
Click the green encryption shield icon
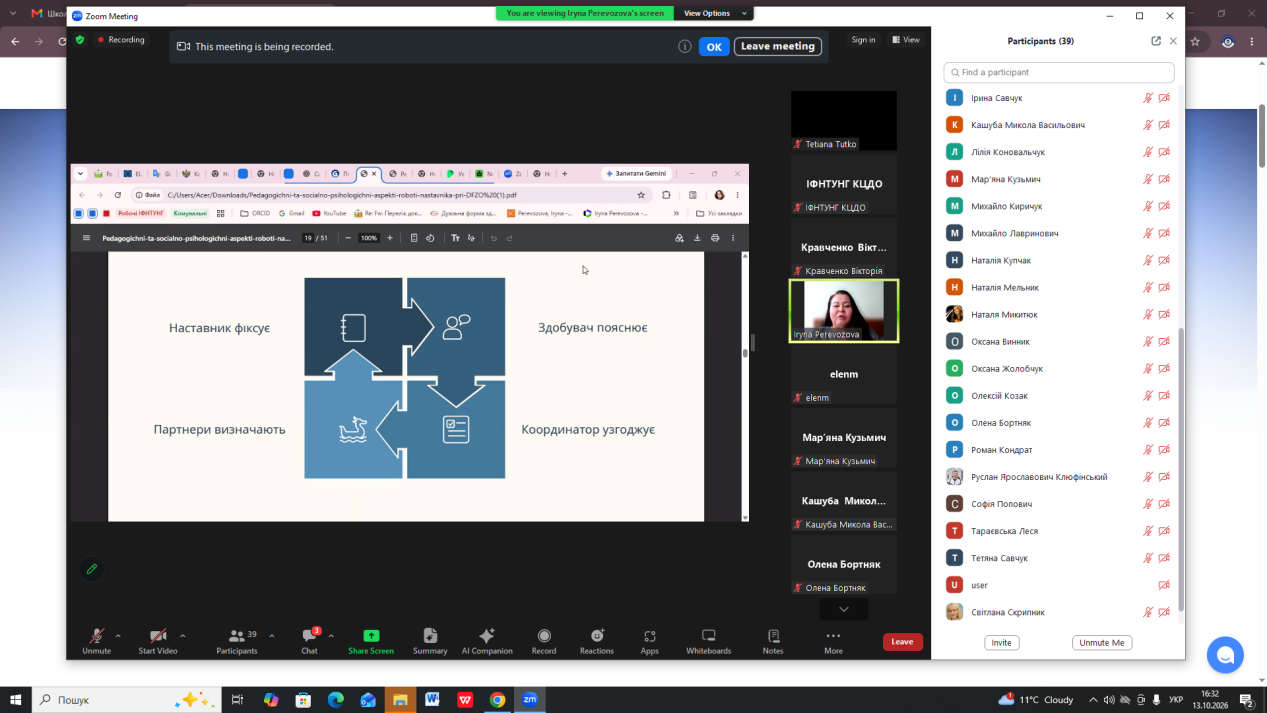tap(80, 40)
